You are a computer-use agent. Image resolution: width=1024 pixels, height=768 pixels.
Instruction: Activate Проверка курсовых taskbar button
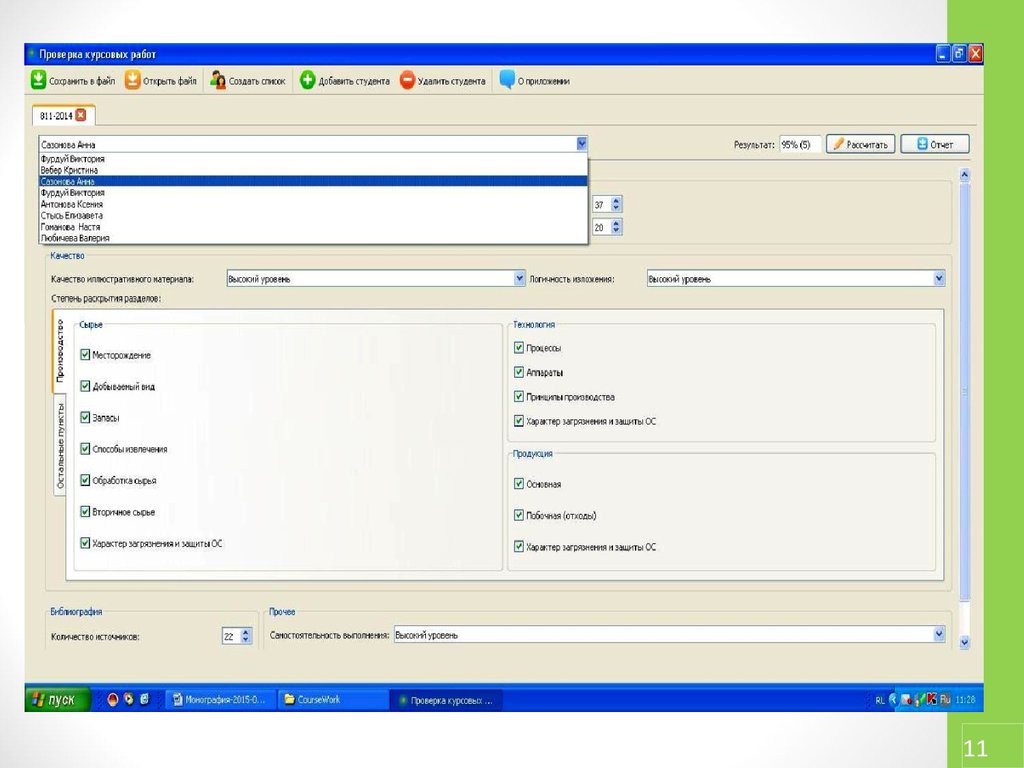pyautogui.click(x=447, y=700)
